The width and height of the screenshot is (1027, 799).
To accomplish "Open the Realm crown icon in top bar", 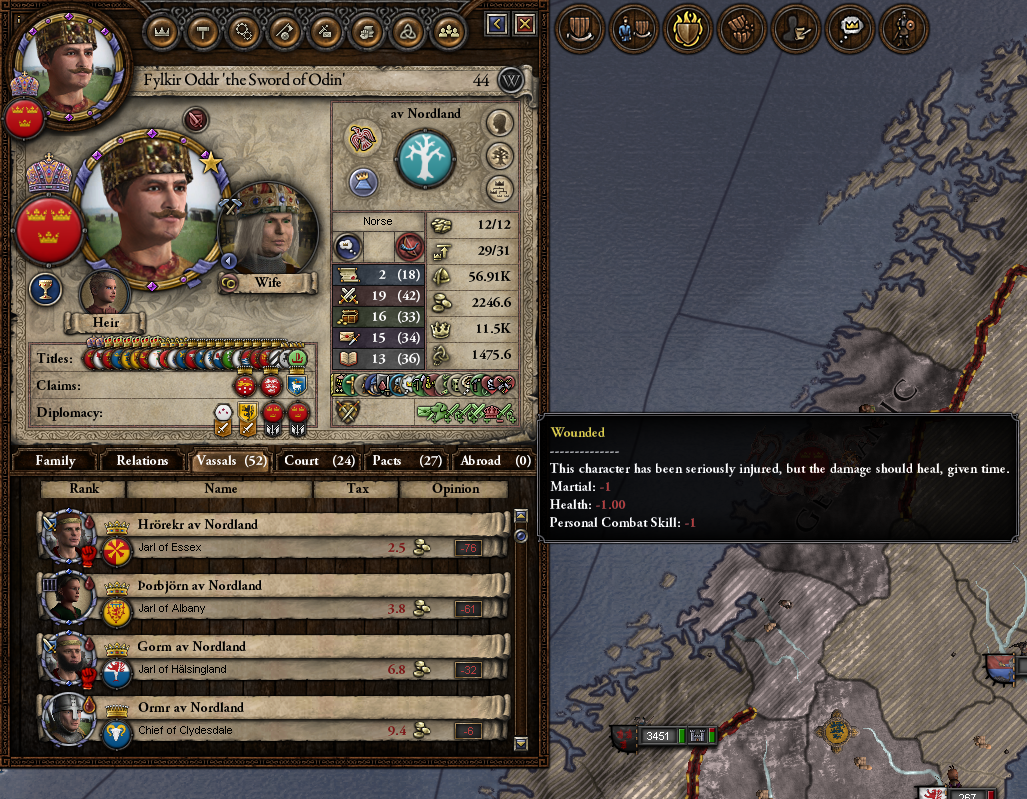I will (161, 31).
